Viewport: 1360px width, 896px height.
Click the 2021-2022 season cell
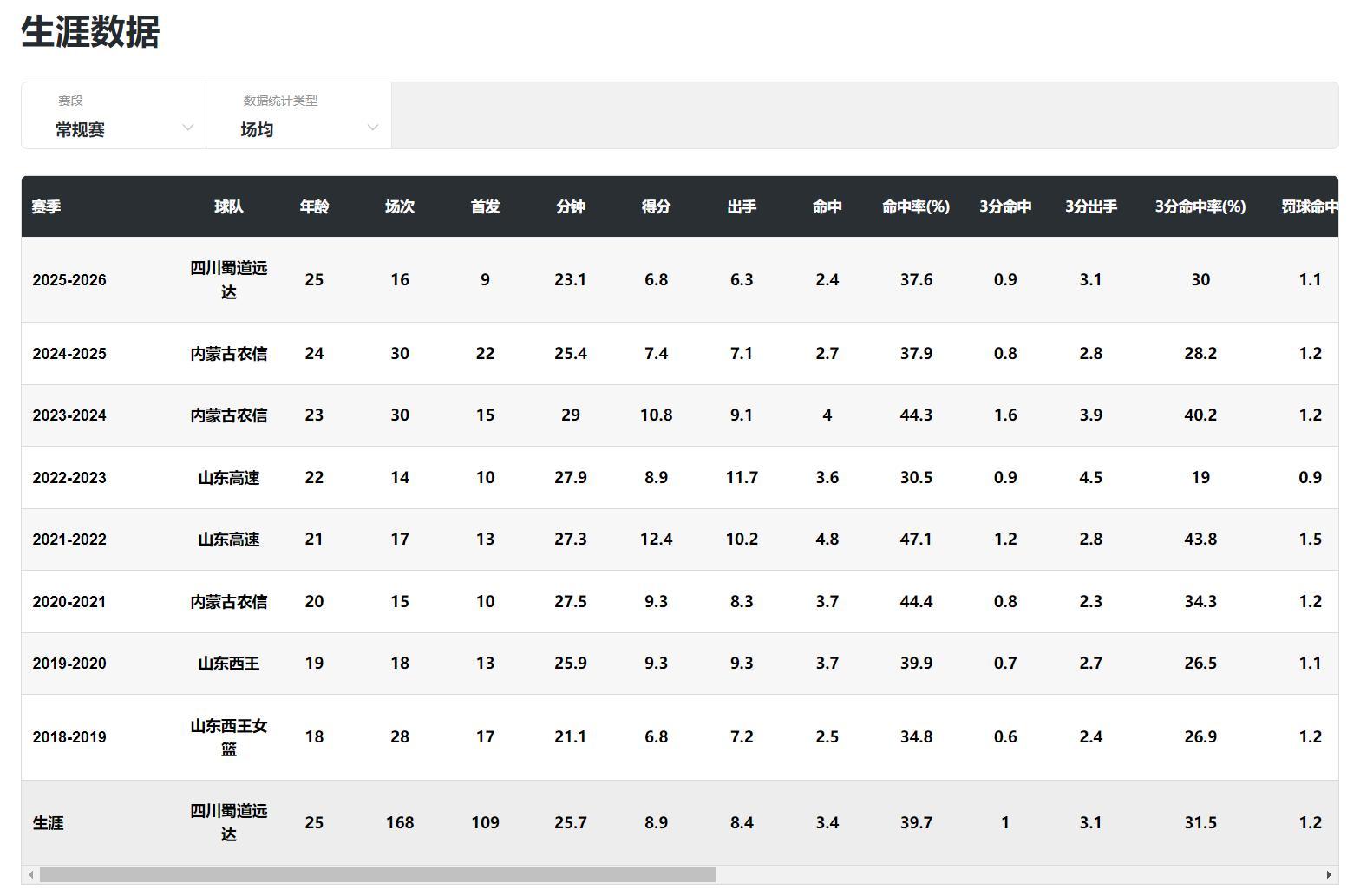(x=69, y=540)
